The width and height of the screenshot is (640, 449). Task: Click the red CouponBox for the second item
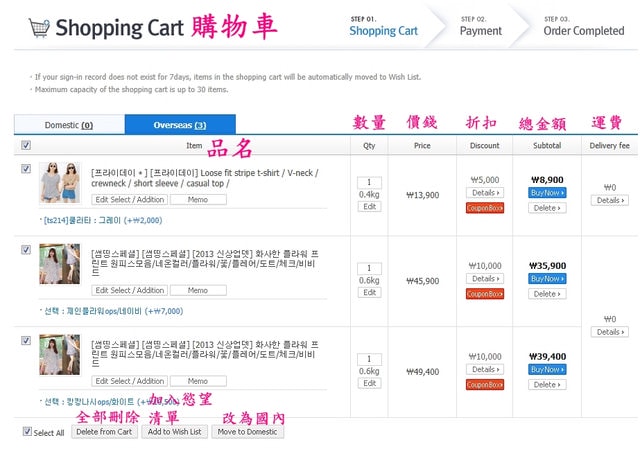pos(485,294)
